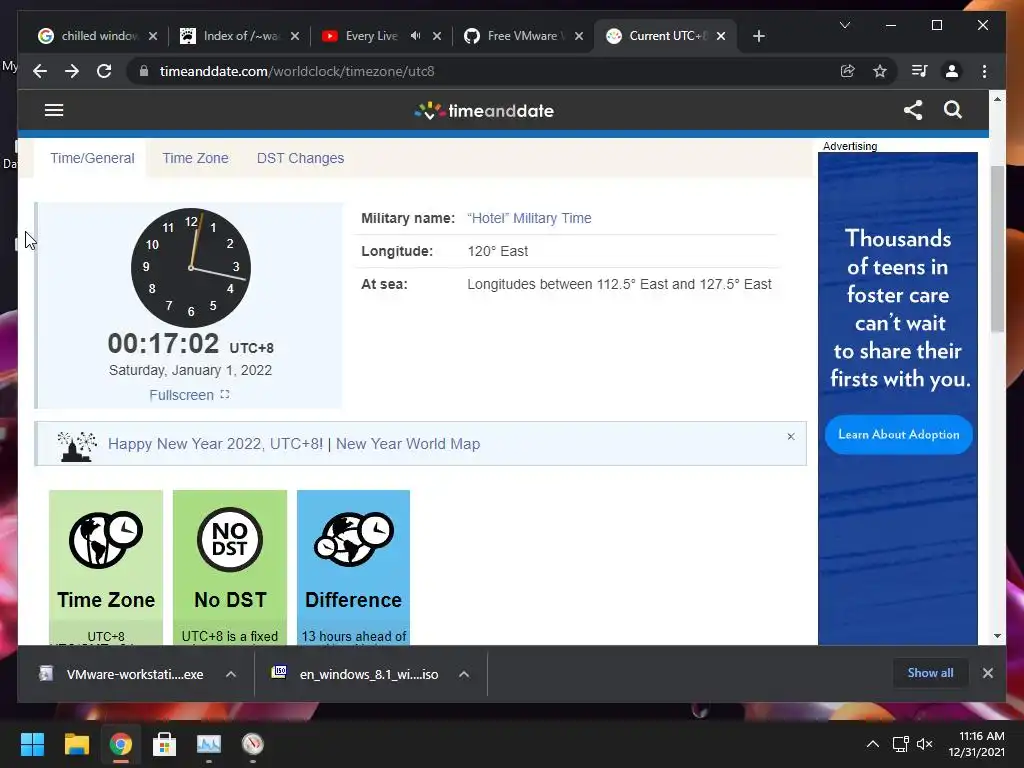Open Chrome's three-dot menu
1024x768 pixels.
[x=984, y=71]
